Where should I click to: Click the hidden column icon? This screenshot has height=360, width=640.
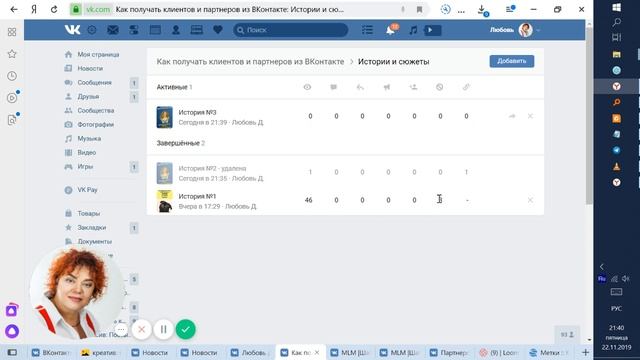[440, 87]
